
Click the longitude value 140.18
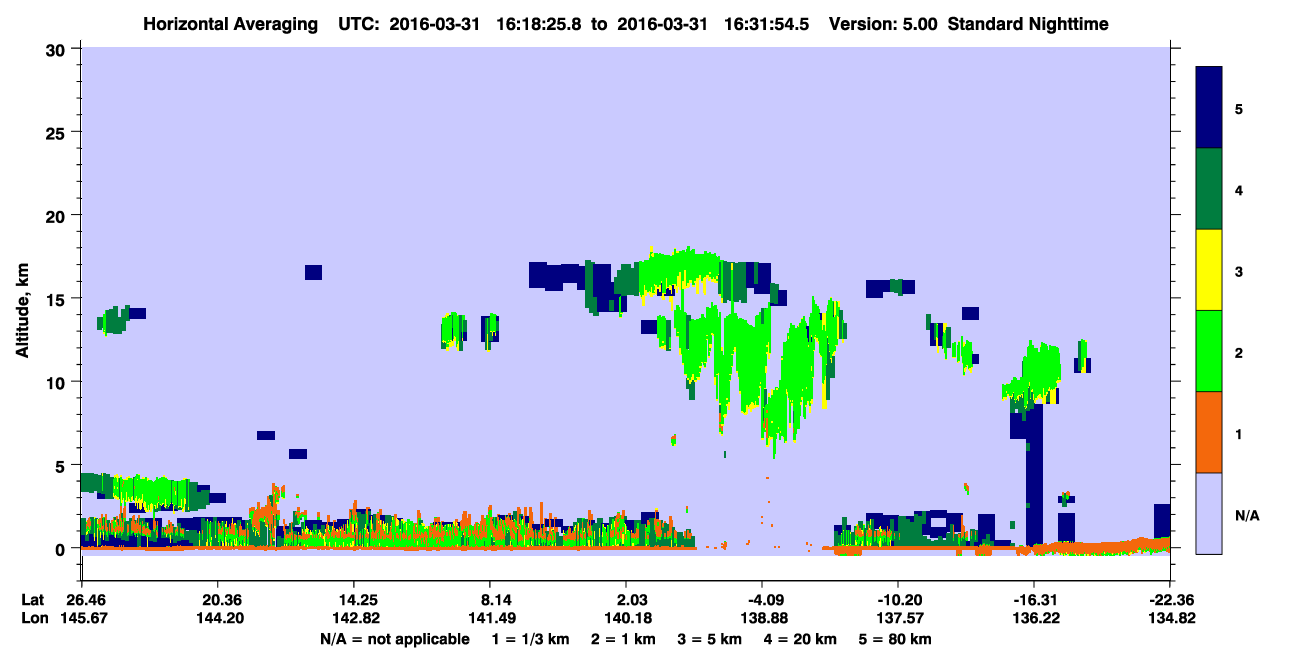tap(626, 618)
